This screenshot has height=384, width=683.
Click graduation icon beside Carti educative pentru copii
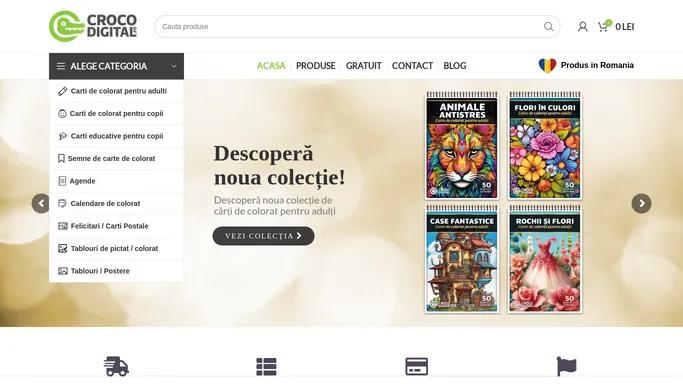[62, 136]
